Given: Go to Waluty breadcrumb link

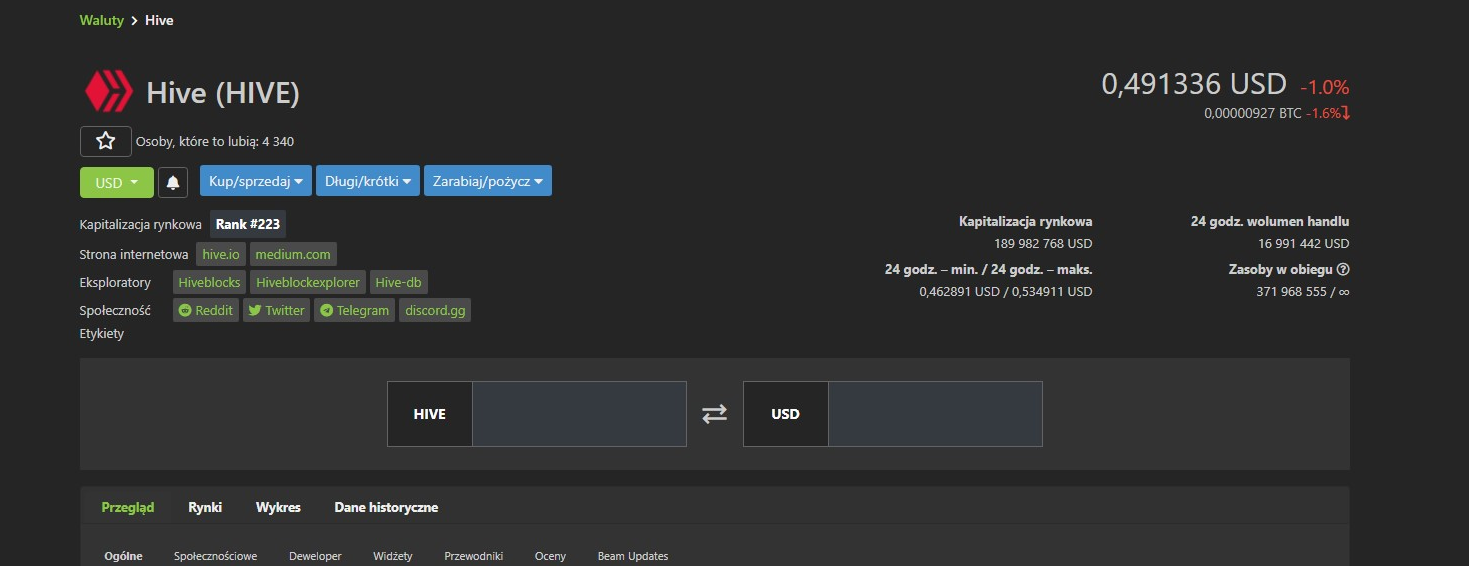Looking at the screenshot, I should click(102, 20).
